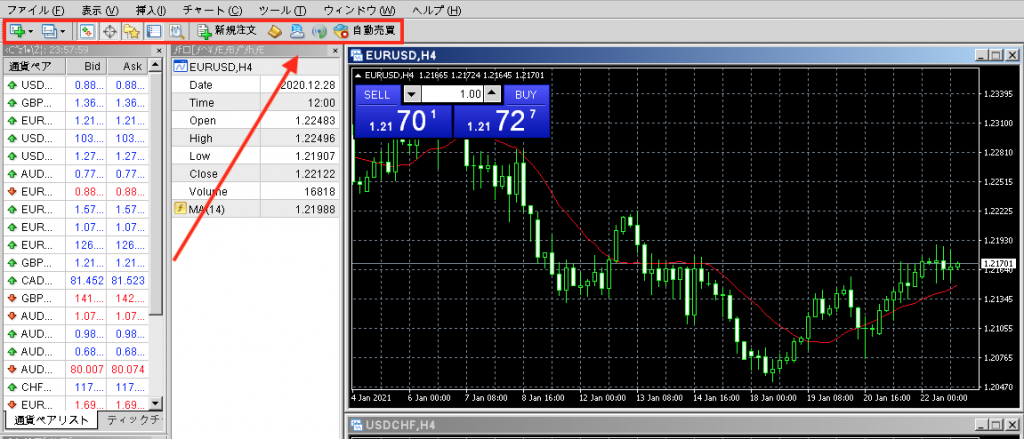Open the Profiles toolbar icon
This screenshot has height=439, width=1024.
point(47,31)
